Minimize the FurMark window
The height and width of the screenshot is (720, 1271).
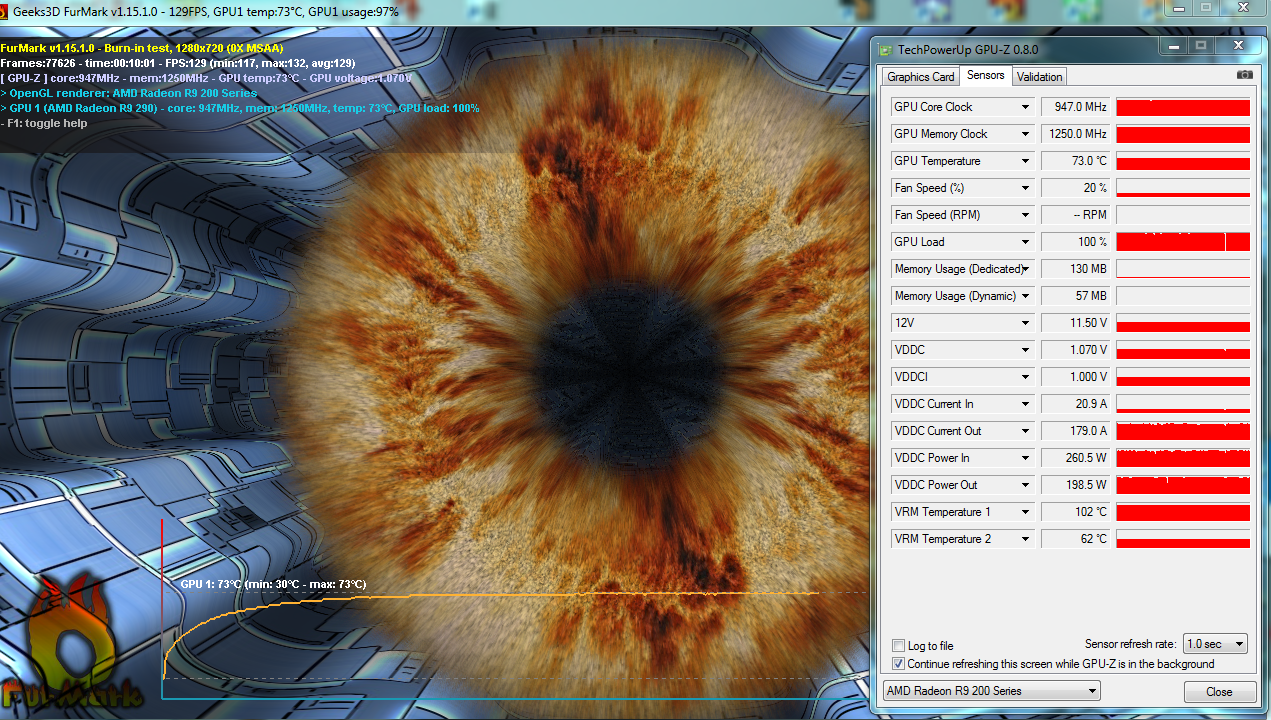[1178, 8]
